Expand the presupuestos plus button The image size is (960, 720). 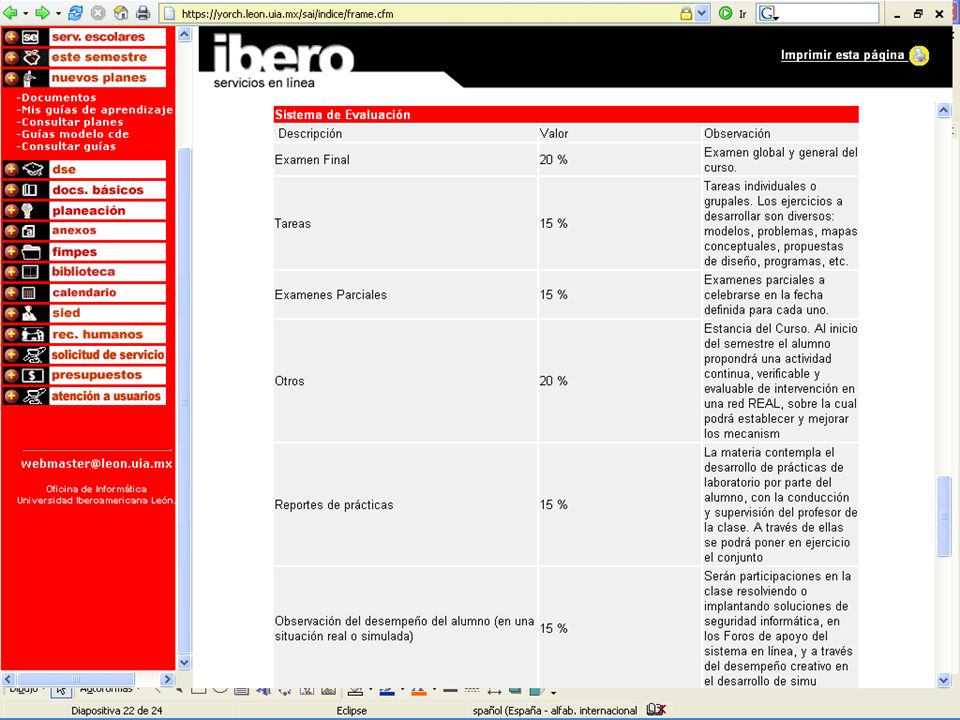[x=11, y=375]
